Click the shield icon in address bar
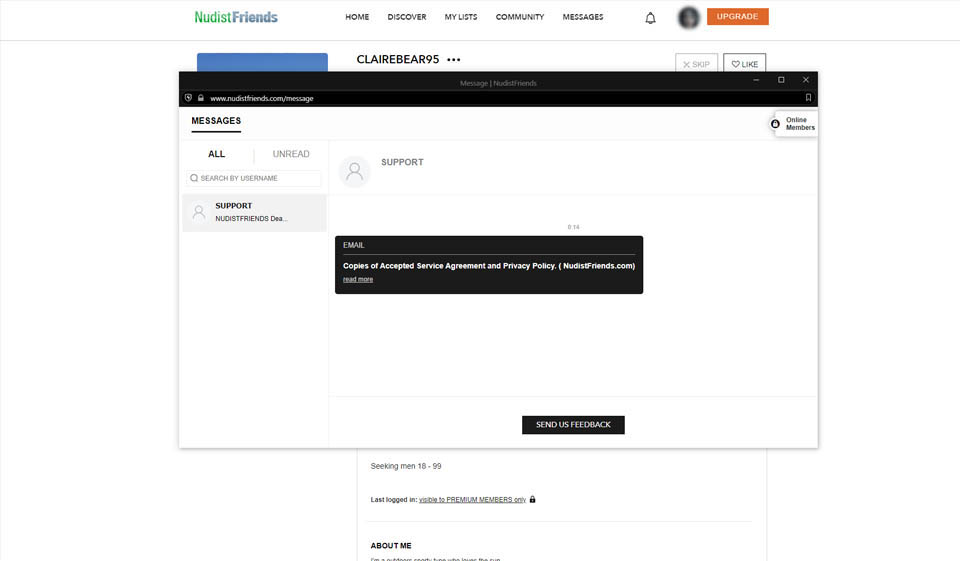This screenshot has width=960, height=561. click(188, 98)
